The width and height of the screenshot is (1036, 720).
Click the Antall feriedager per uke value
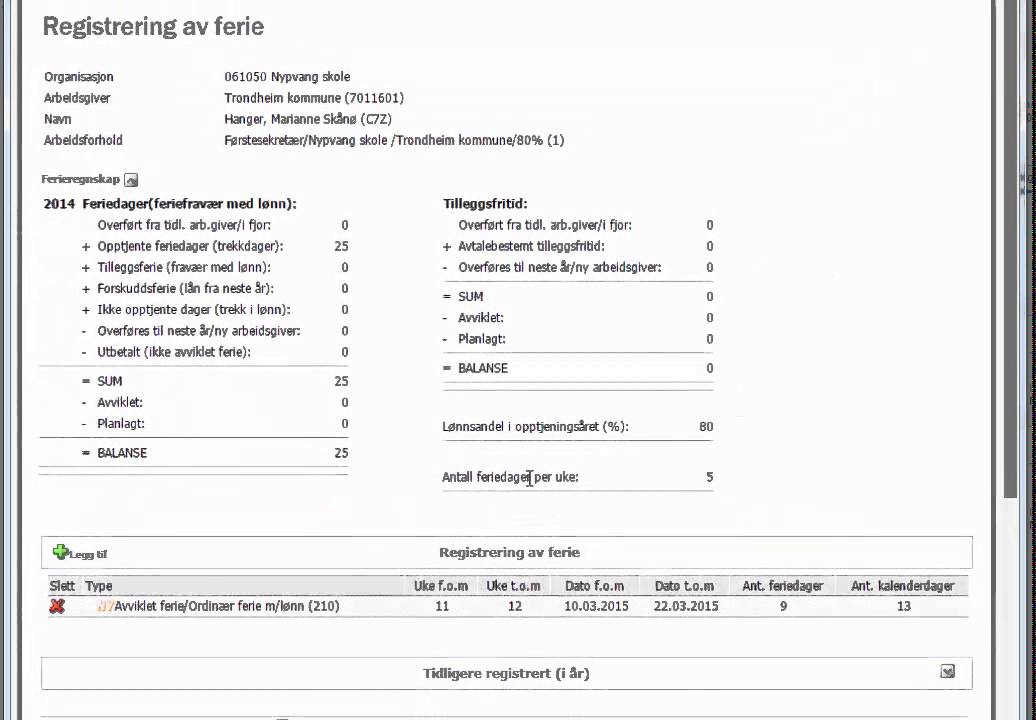pos(709,477)
